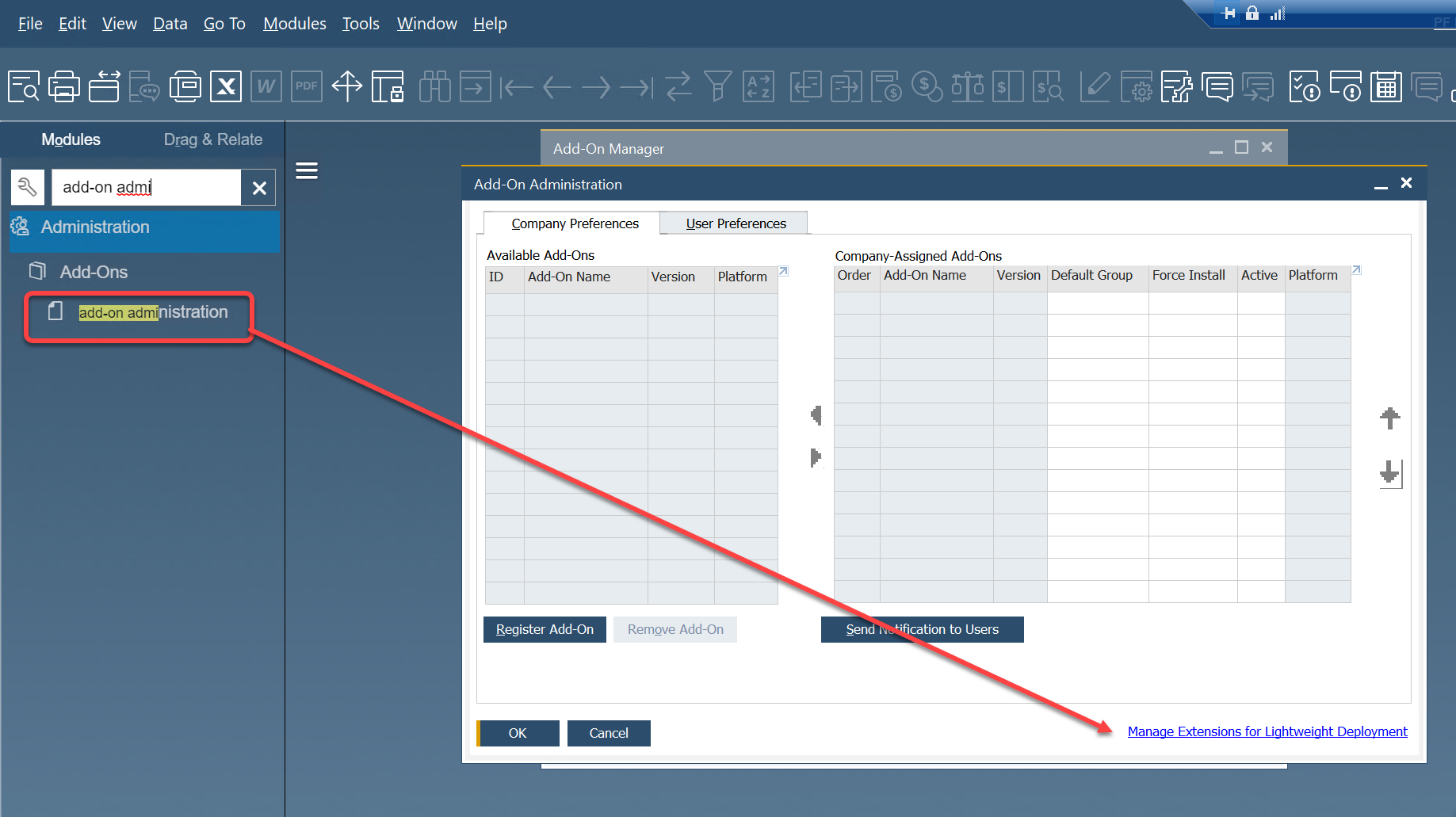
Task: Click the Form Settings toolbar icon
Action: point(1136,86)
